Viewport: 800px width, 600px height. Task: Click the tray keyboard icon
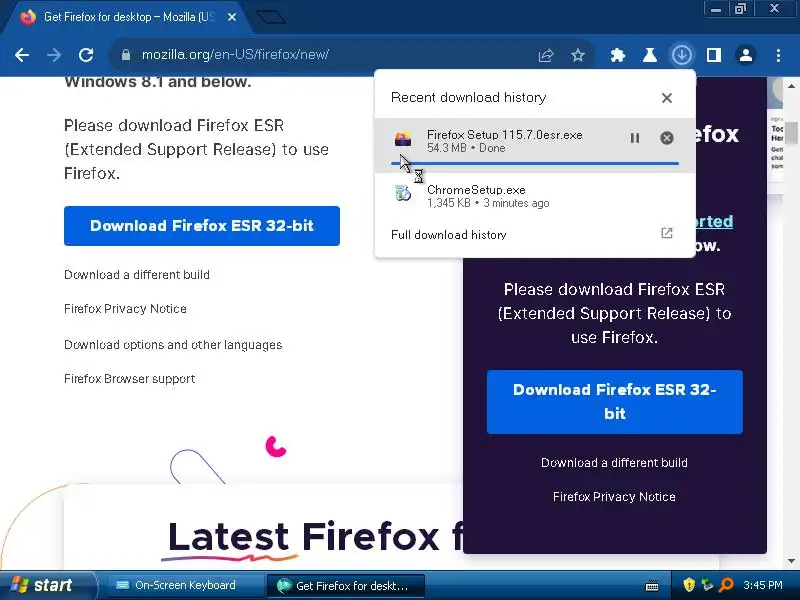click(652, 585)
